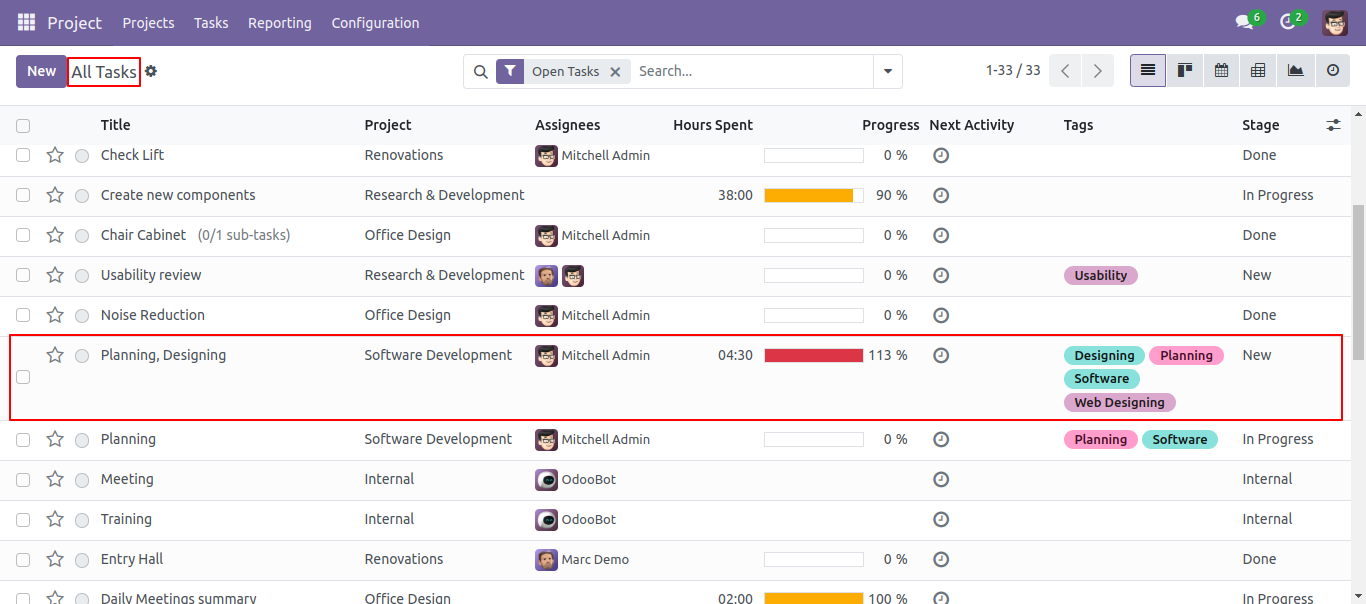Tick the Meeting row checkbox
The width and height of the screenshot is (1366, 604).
click(x=23, y=479)
